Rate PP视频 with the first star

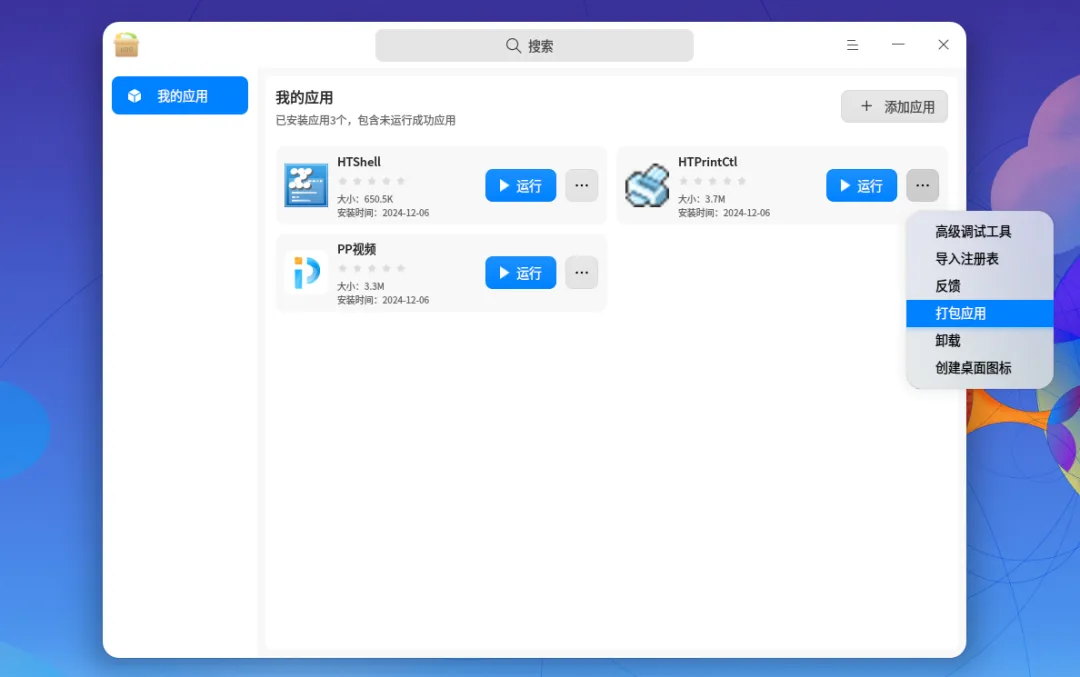coord(342,268)
